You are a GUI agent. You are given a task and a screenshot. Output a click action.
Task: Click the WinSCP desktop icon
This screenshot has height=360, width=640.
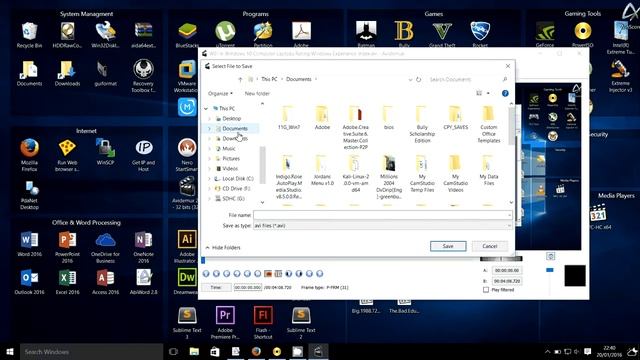pos(105,152)
